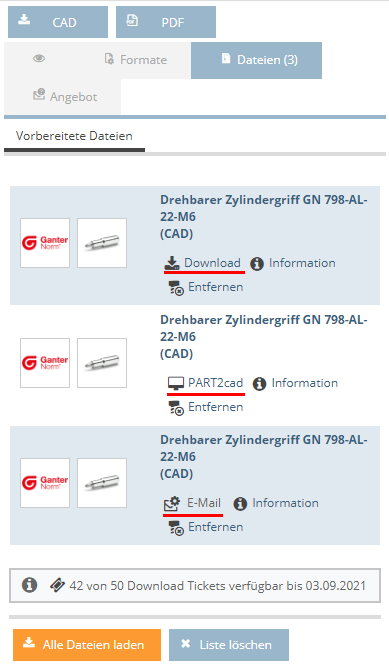Remove E-Mail file via Entfernen
Screen dimensions: 389x668
point(206,527)
